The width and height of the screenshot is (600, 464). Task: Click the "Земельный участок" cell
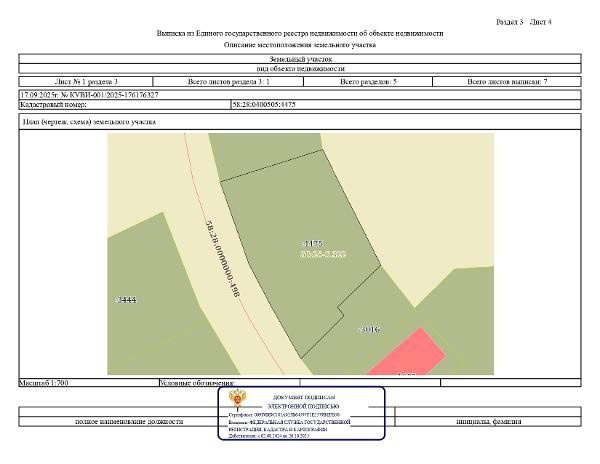300,59
